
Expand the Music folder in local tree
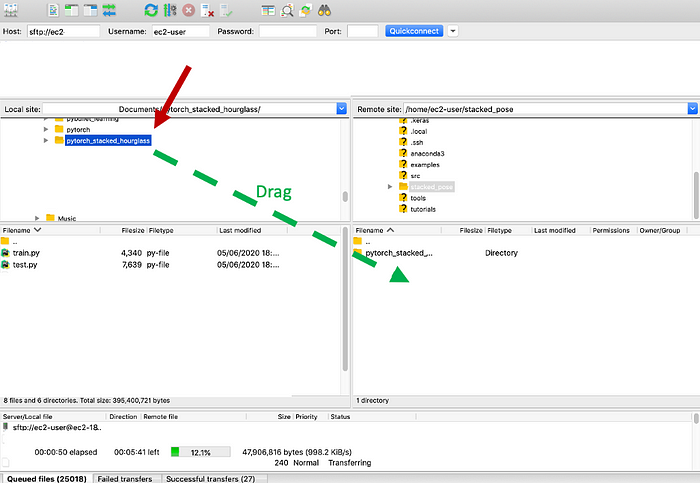point(37,218)
